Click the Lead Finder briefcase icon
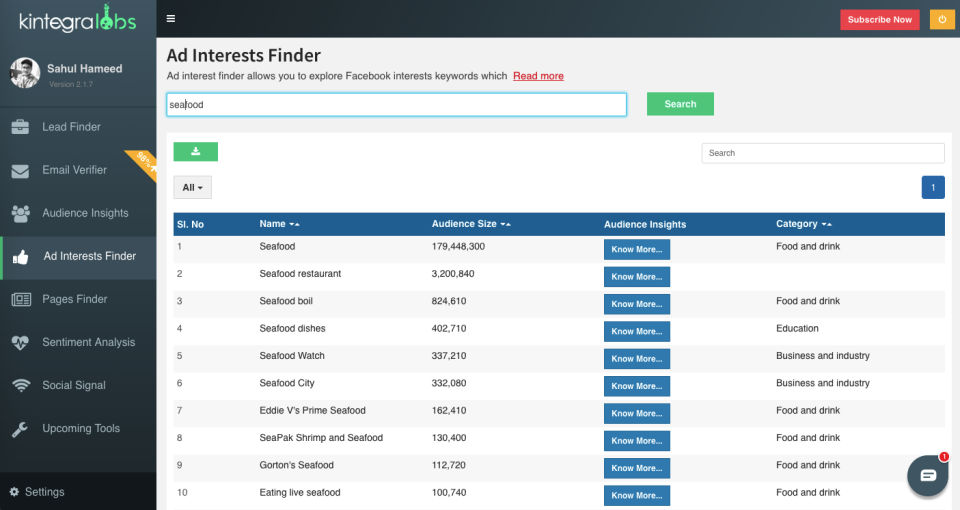This screenshot has width=960, height=510. [x=20, y=127]
